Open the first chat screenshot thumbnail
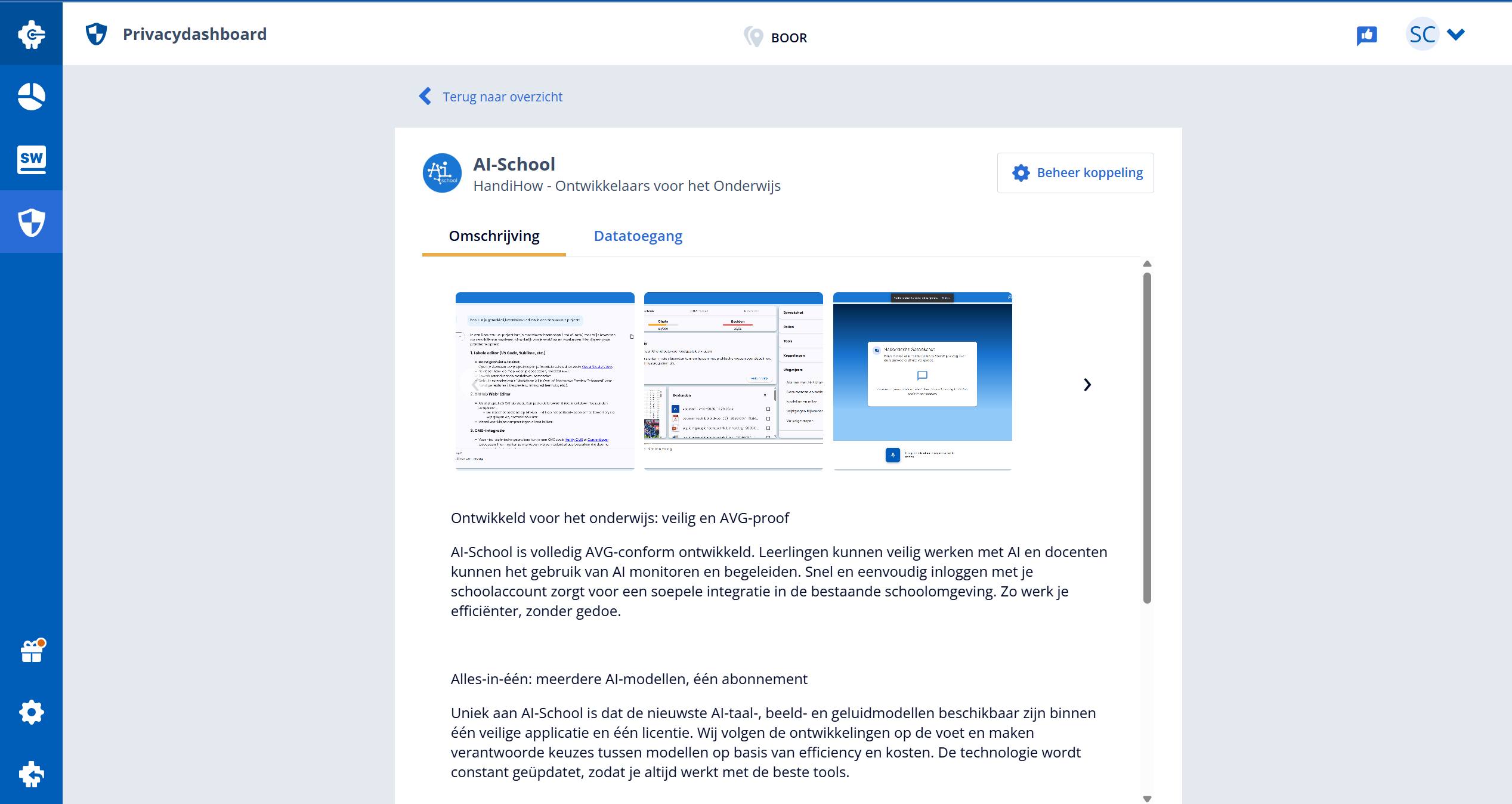1512x804 pixels. click(545, 381)
